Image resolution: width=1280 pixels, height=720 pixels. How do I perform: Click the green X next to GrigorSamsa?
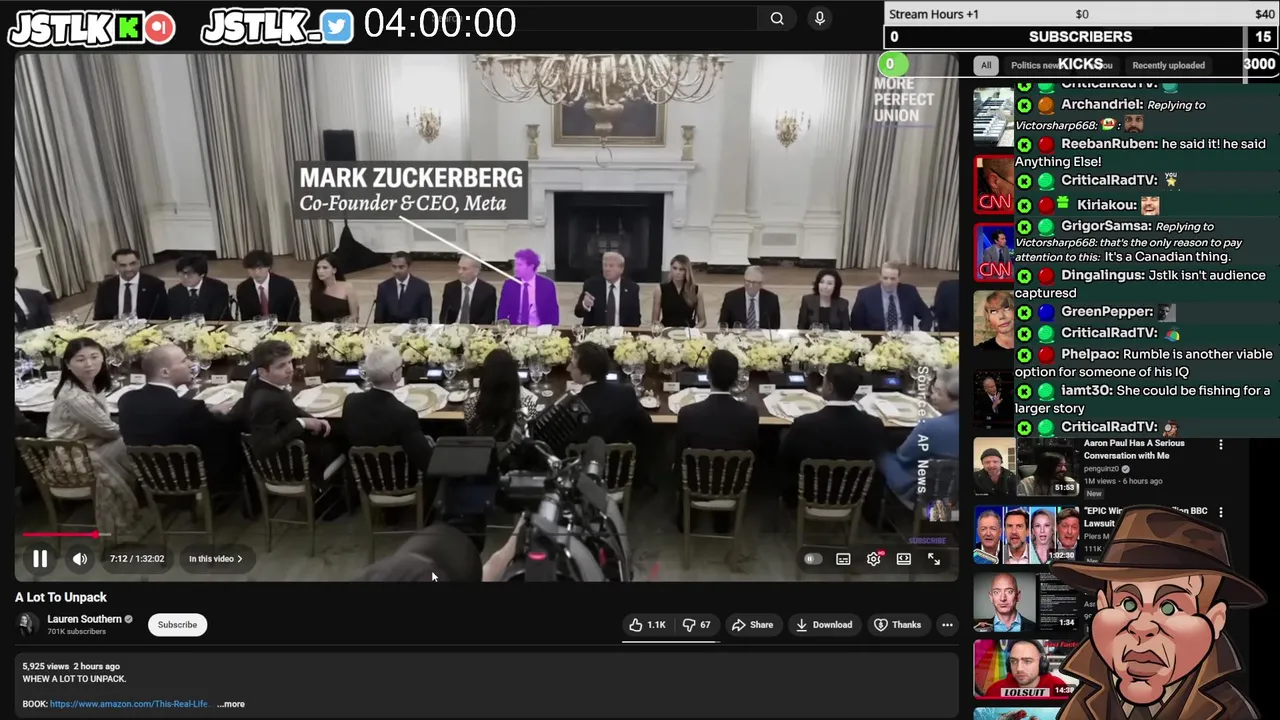[x=1024, y=227]
